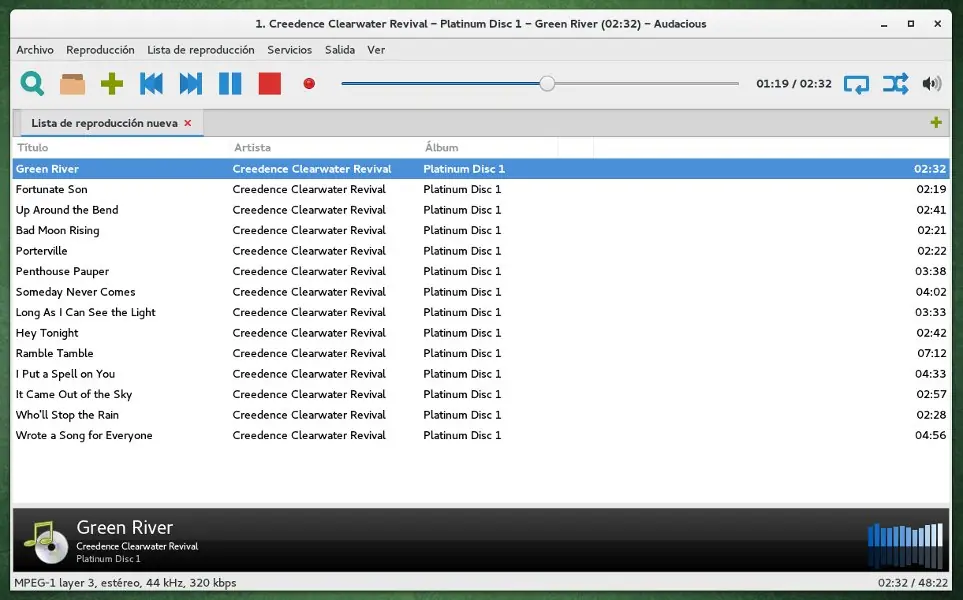This screenshot has width=963, height=600.
Task: Close the Audacious window
Action: tap(938, 24)
